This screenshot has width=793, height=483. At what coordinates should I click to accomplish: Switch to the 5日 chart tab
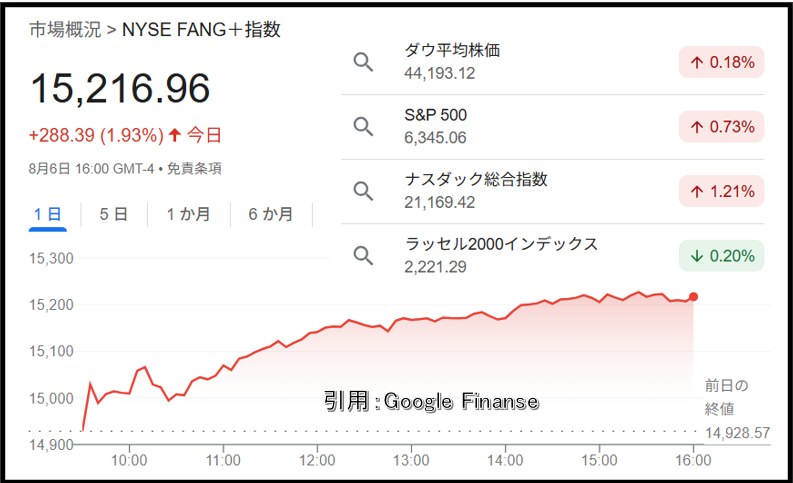click(x=113, y=214)
